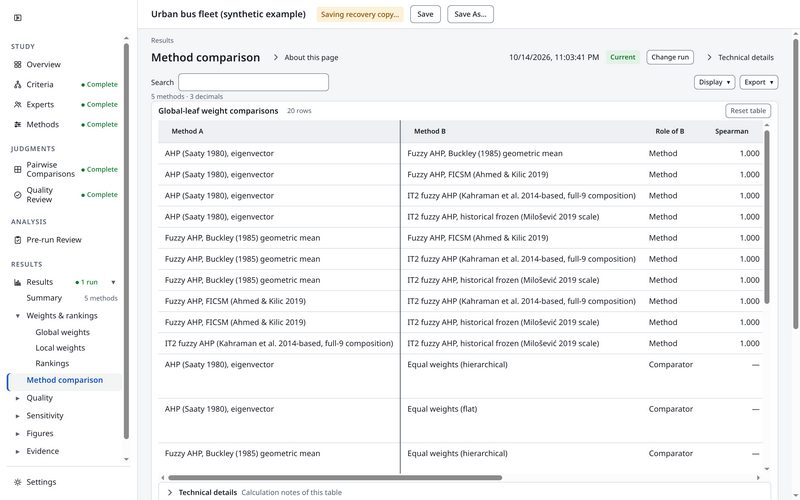Select Global weights
The height and width of the screenshot is (500, 800).
pos(62,333)
